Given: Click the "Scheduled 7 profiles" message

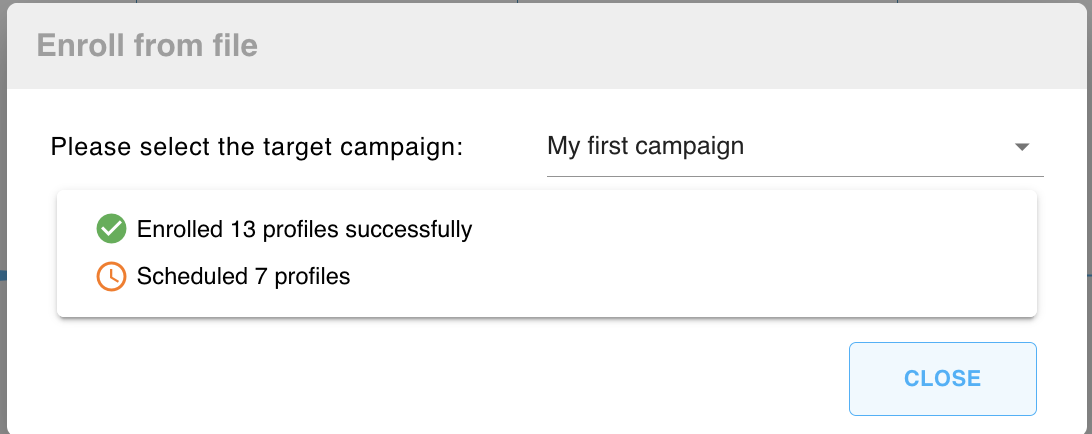Looking at the screenshot, I should point(243,276).
